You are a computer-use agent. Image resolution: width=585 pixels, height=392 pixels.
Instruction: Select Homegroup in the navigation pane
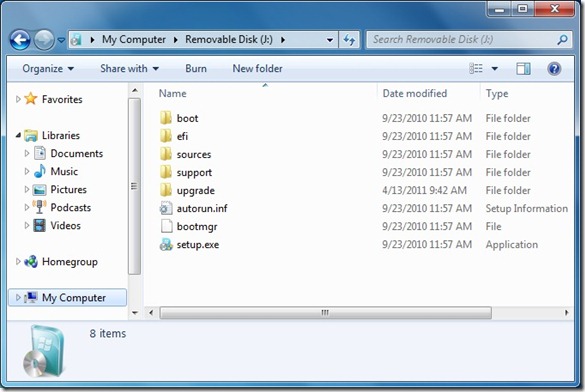[x=70, y=262]
